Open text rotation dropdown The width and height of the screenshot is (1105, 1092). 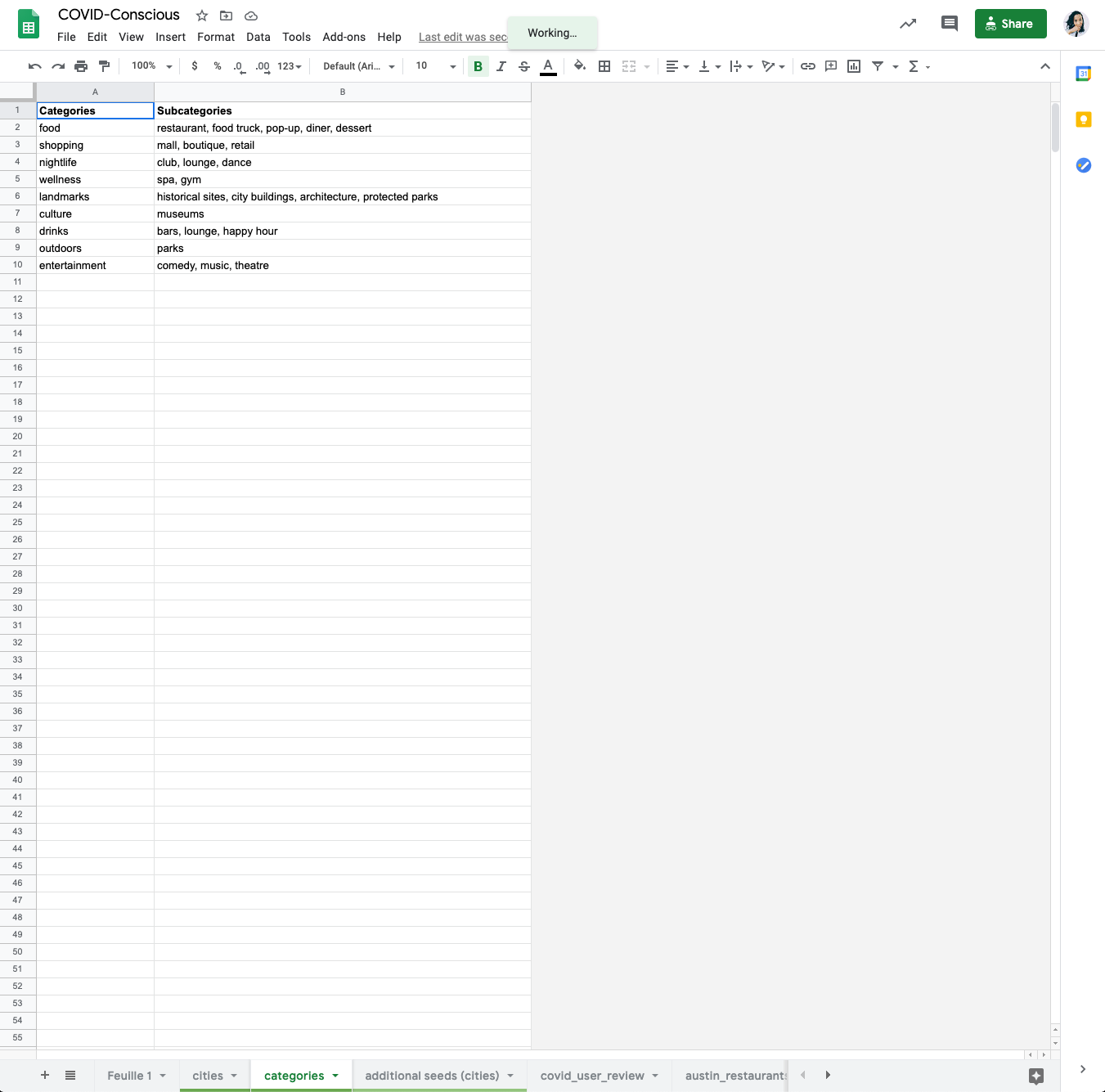773,66
